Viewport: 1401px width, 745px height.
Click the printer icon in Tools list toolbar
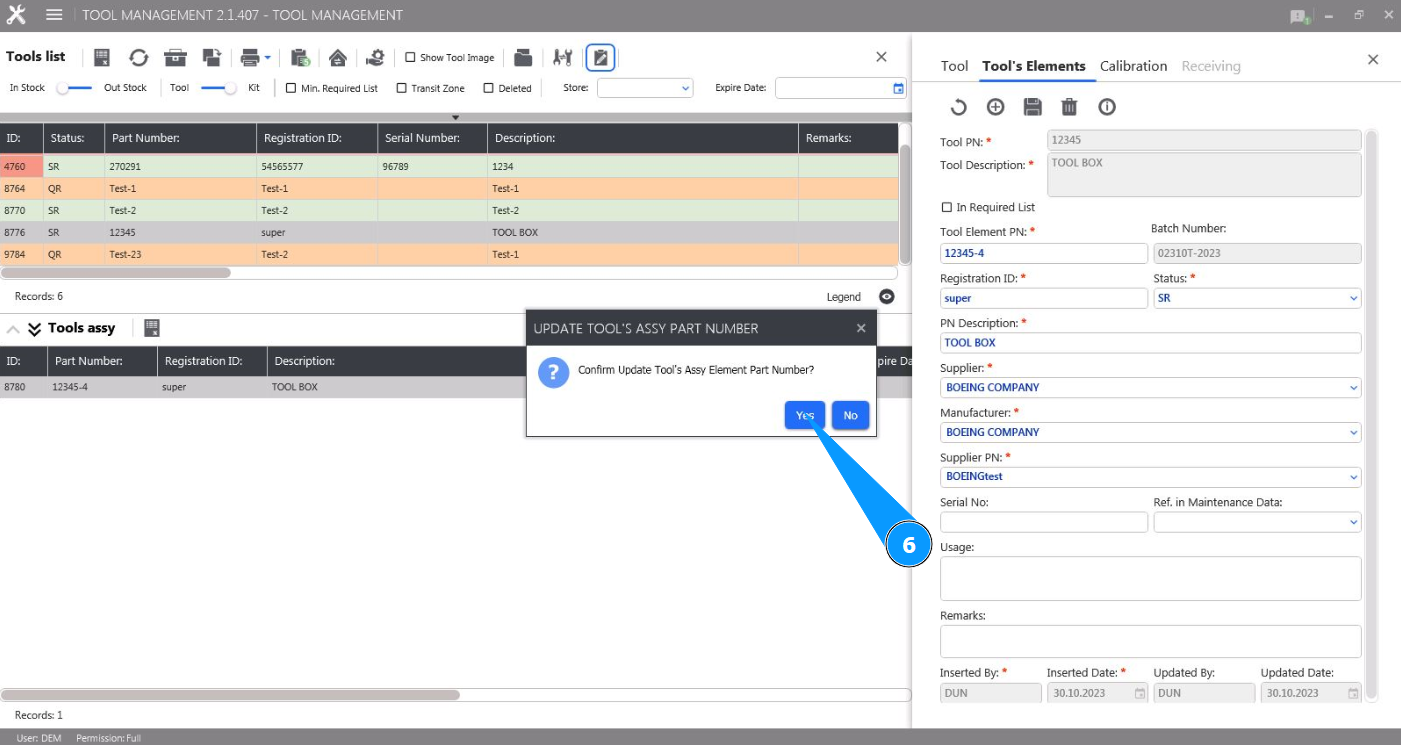(x=250, y=58)
